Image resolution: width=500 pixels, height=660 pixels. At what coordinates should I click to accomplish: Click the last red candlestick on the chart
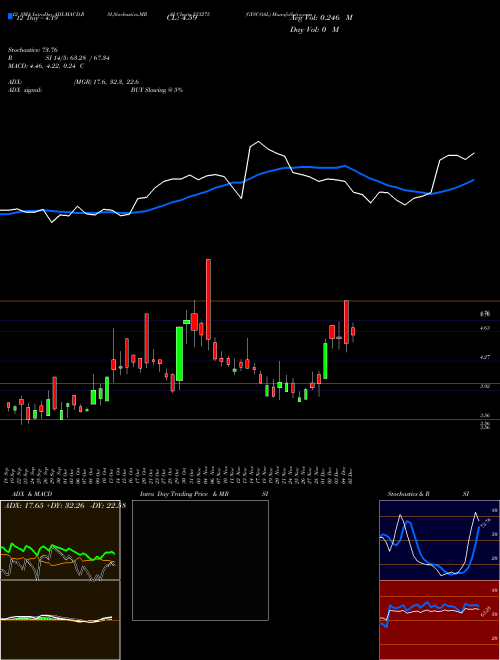click(x=353, y=331)
